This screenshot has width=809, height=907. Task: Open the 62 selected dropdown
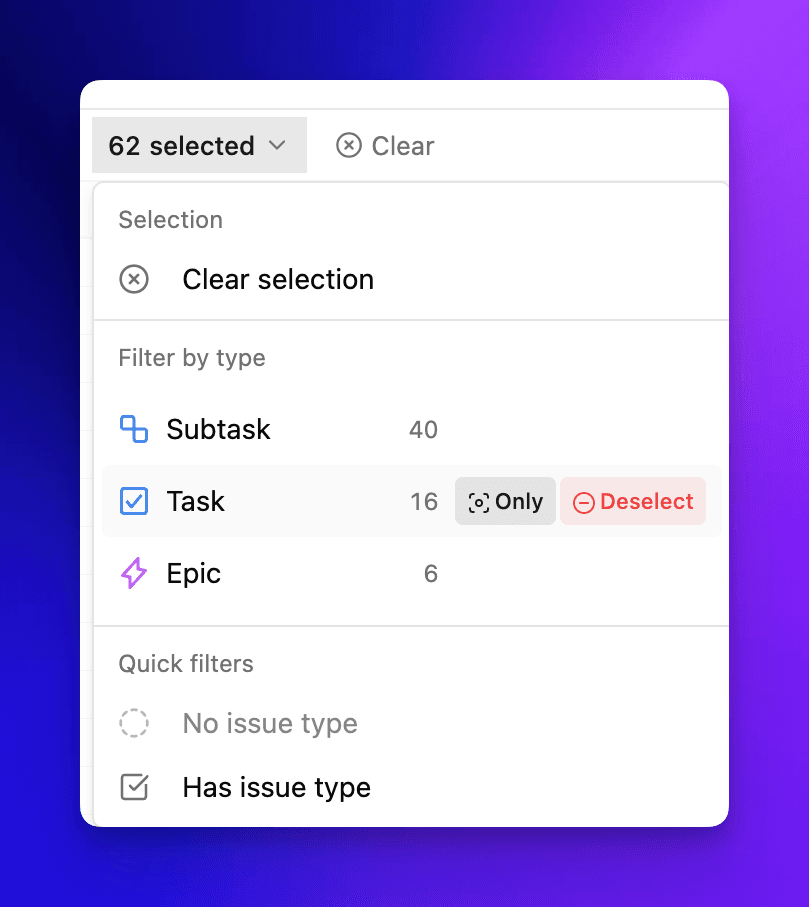pos(199,145)
